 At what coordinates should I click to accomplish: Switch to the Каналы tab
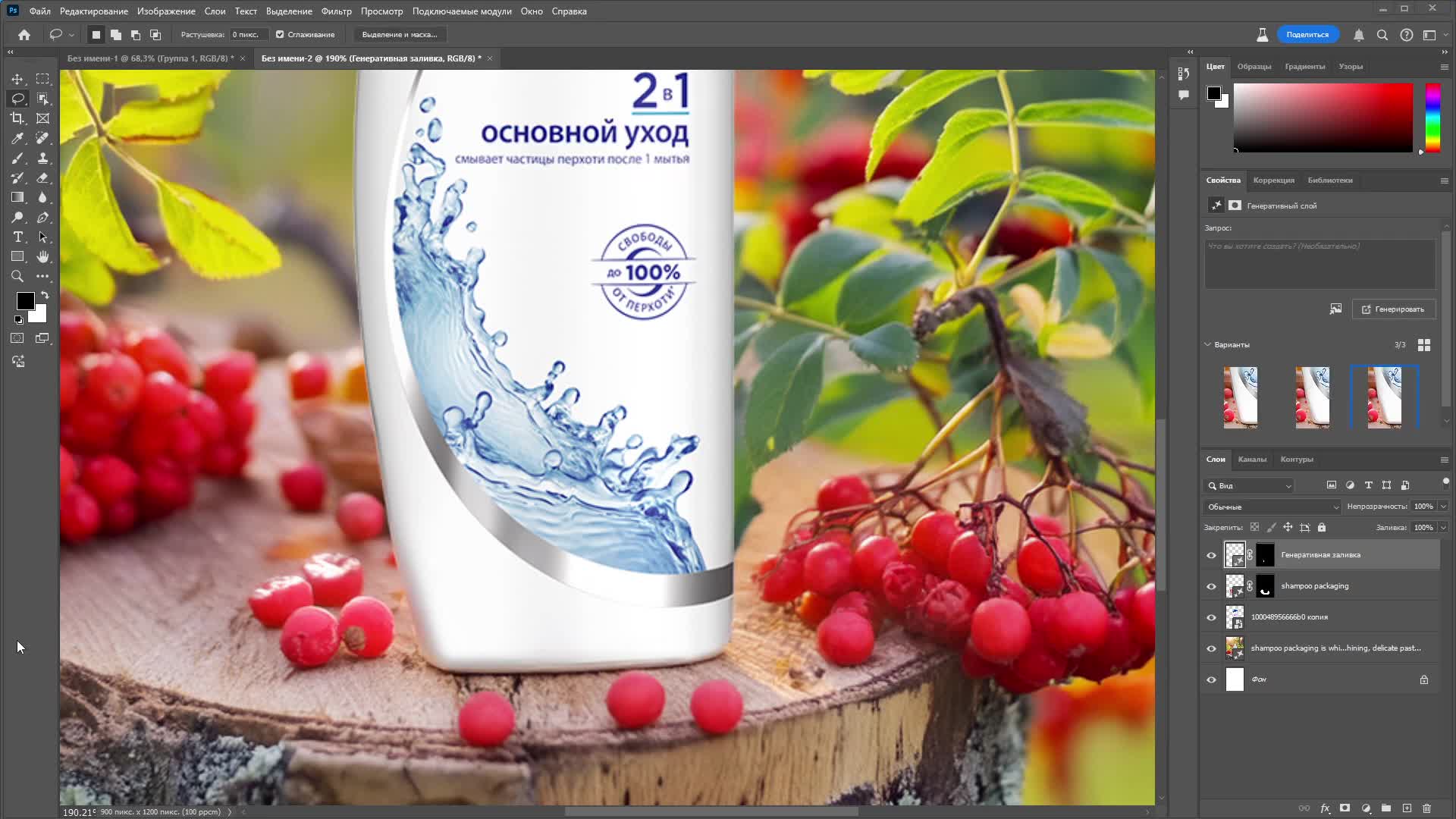(x=1252, y=459)
